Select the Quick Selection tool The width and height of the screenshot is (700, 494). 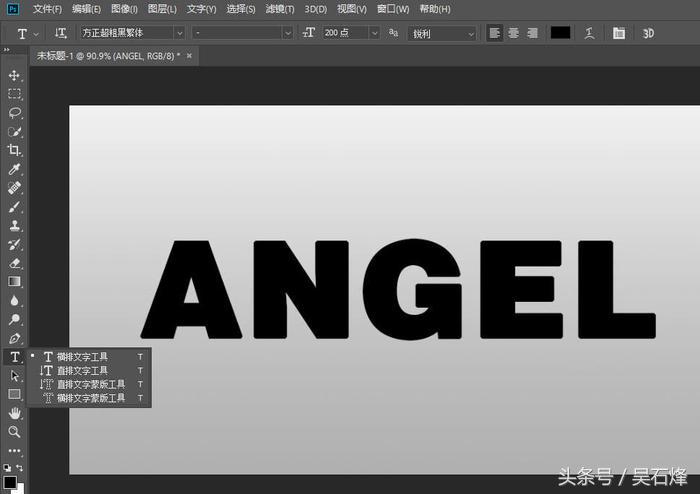click(x=14, y=131)
